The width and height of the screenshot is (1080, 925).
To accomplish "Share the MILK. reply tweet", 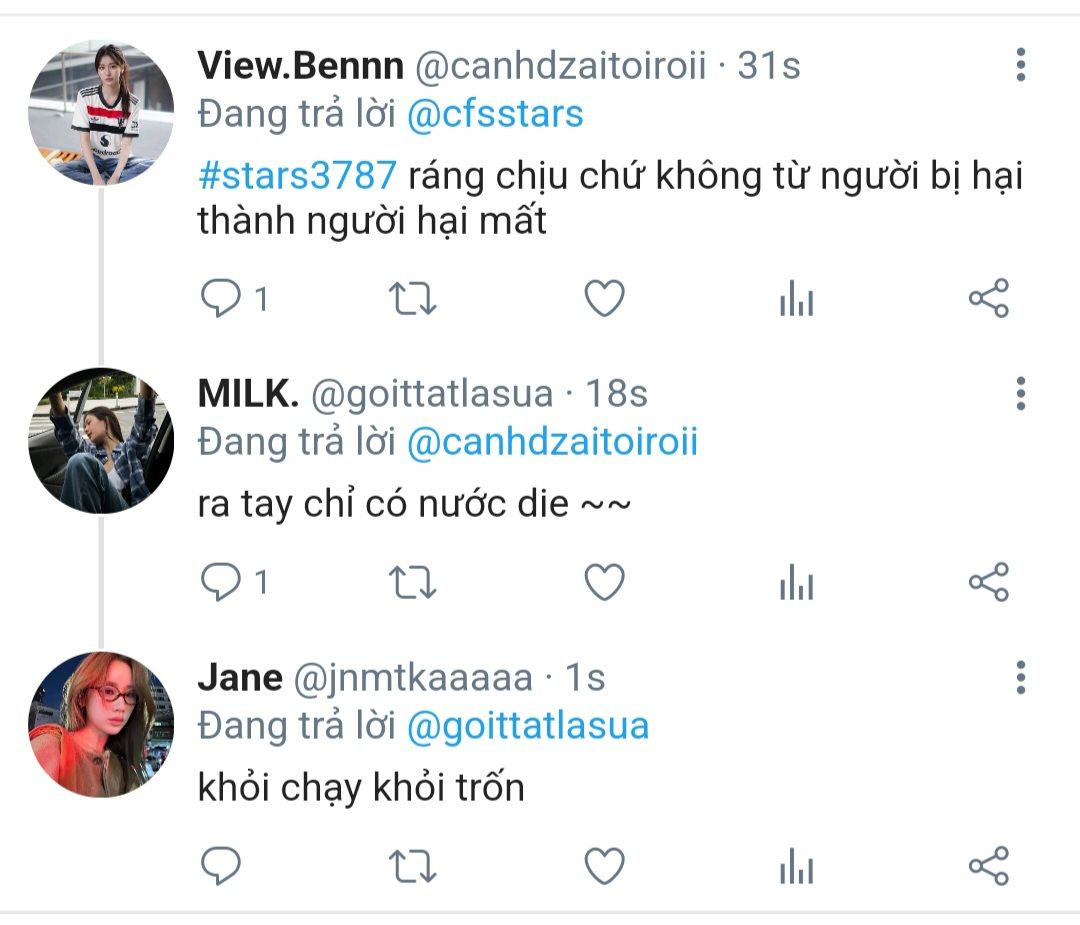I will click(x=988, y=582).
